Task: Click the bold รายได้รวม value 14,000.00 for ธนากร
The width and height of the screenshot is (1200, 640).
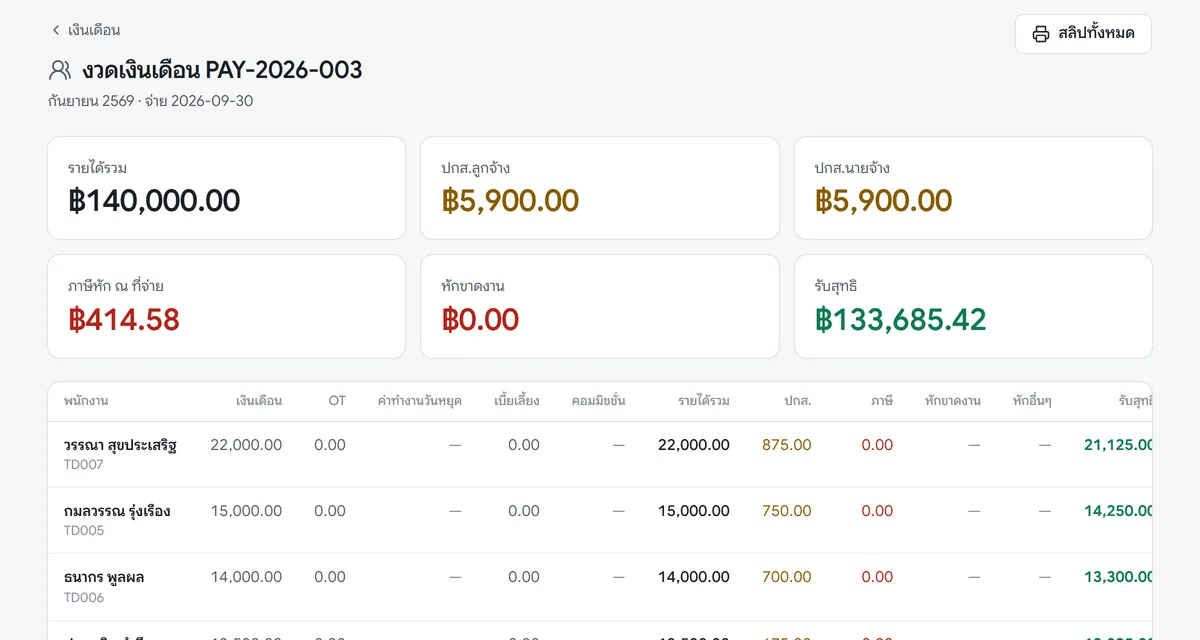Action: (694, 577)
